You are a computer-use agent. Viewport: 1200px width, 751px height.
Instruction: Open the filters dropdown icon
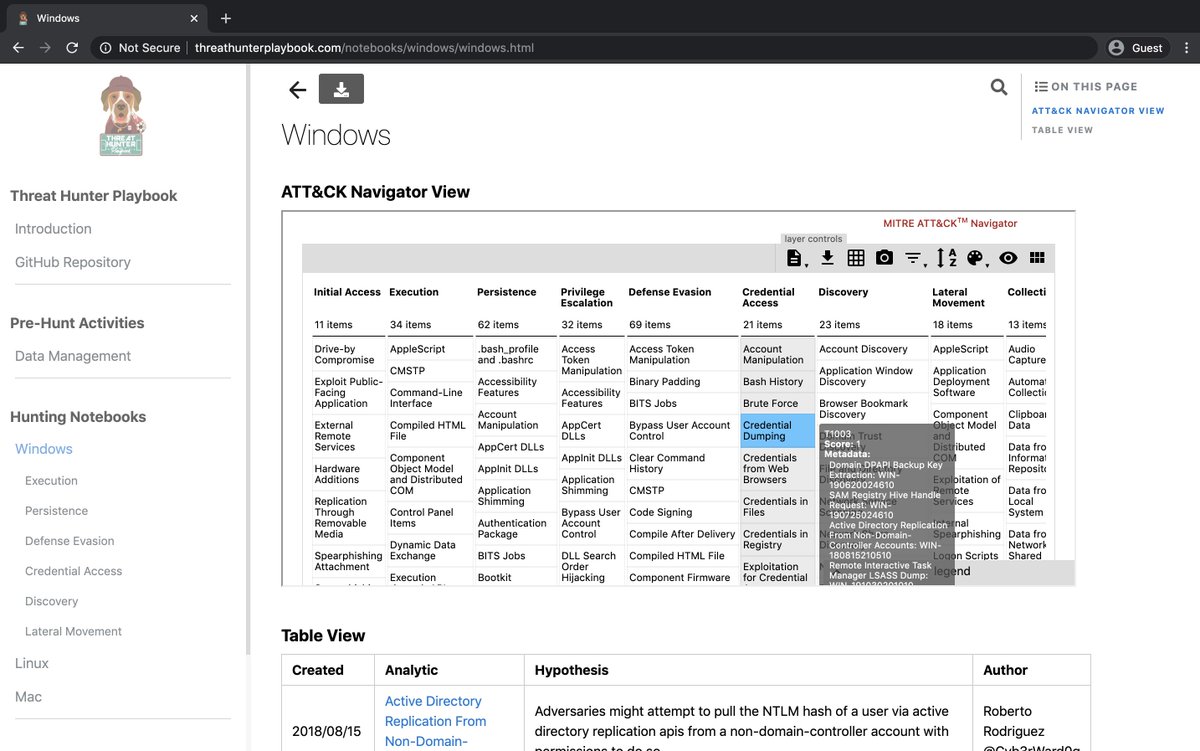point(914,258)
